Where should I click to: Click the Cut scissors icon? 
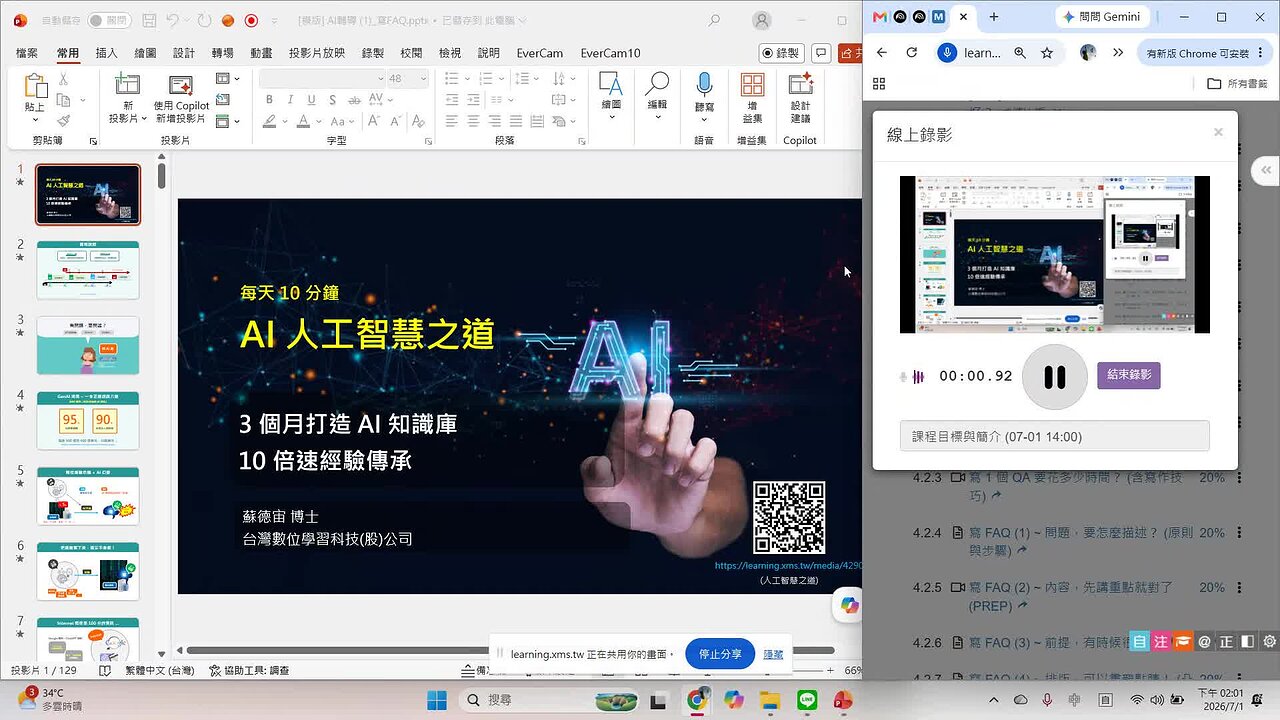click(64, 78)
